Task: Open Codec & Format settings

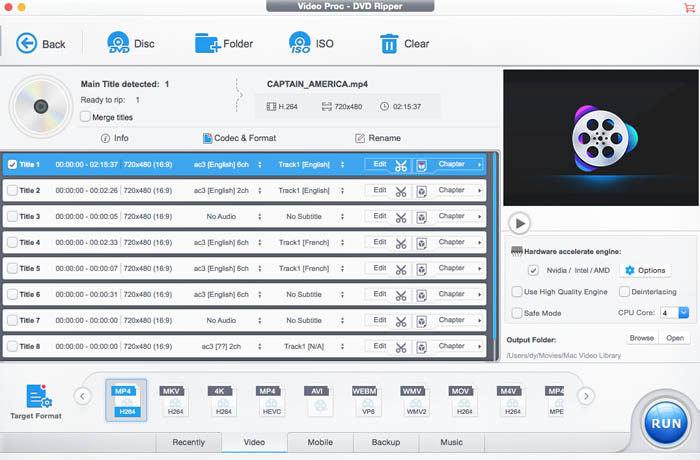Action: 239,138
